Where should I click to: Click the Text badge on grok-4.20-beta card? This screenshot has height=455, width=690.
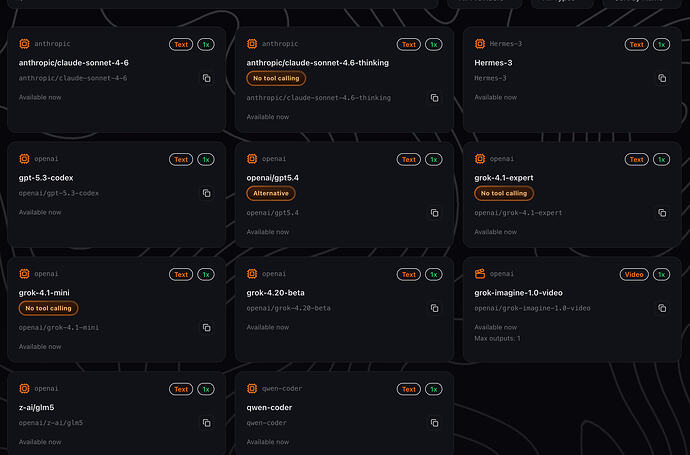[x=408, y=274]
